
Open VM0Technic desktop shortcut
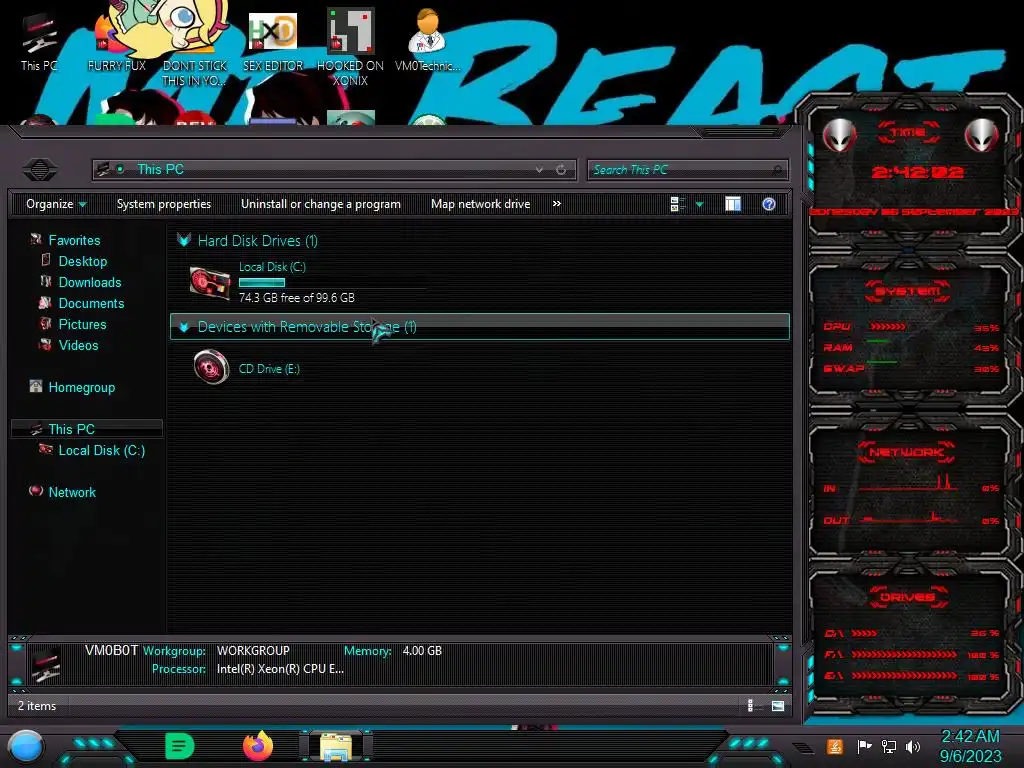pos(427,40)
